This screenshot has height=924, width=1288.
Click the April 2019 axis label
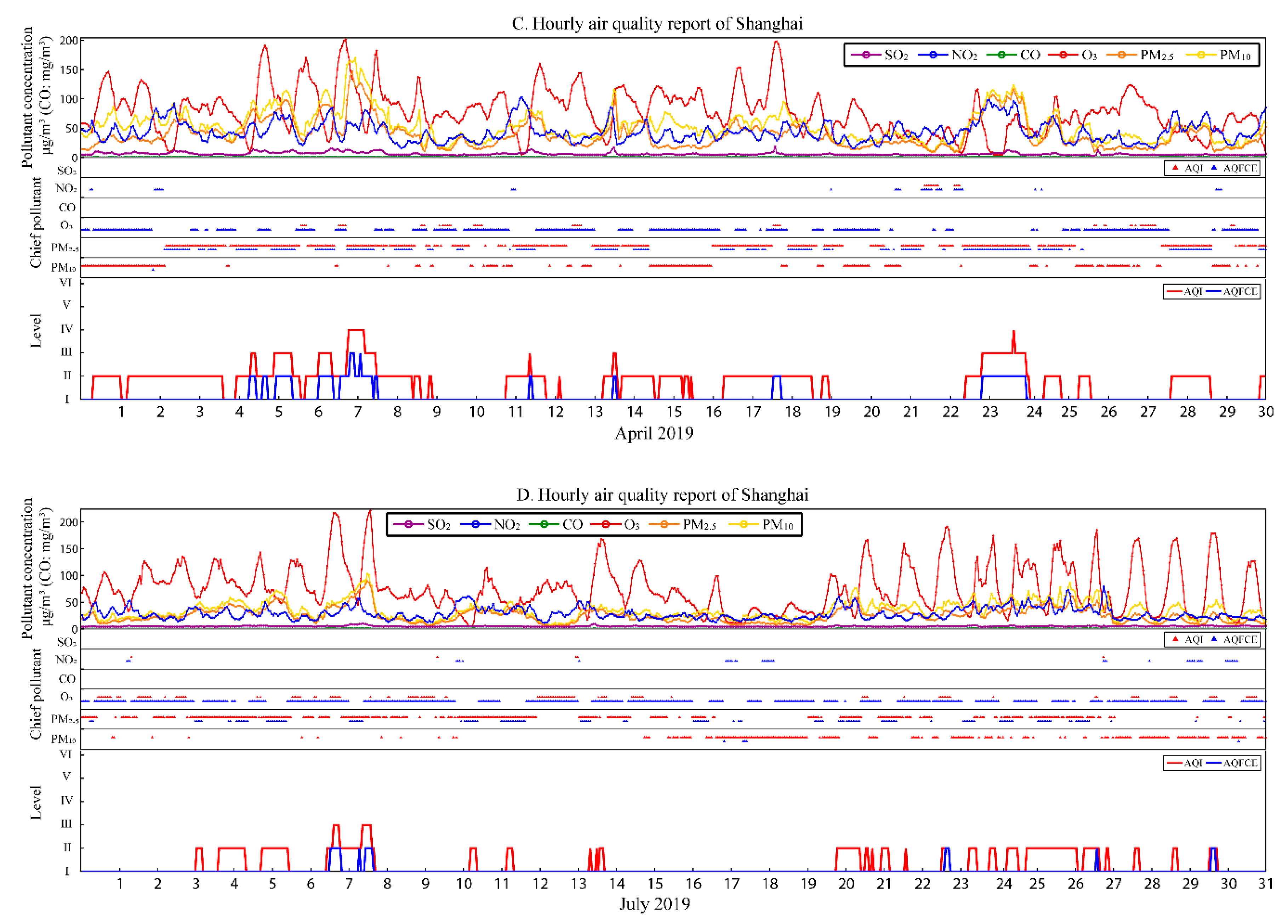pyautogui.click(x=654, y=433)
